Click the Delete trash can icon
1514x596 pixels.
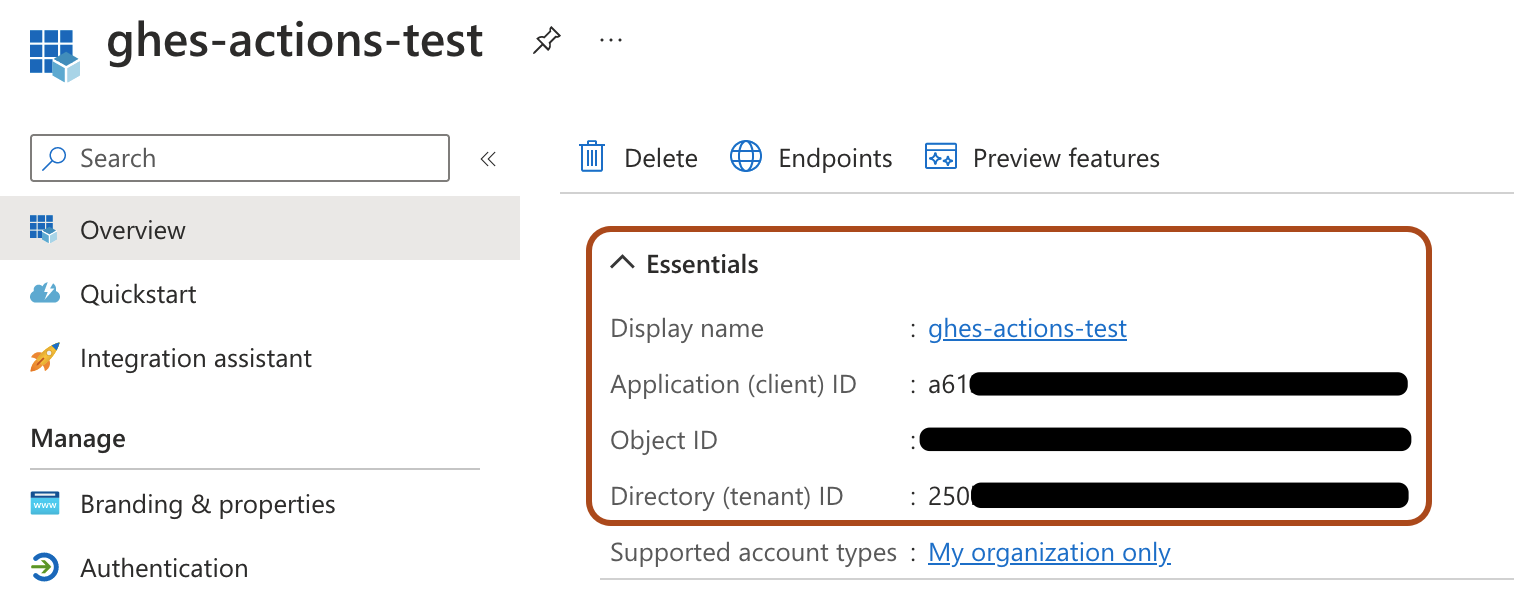point(591,157)
